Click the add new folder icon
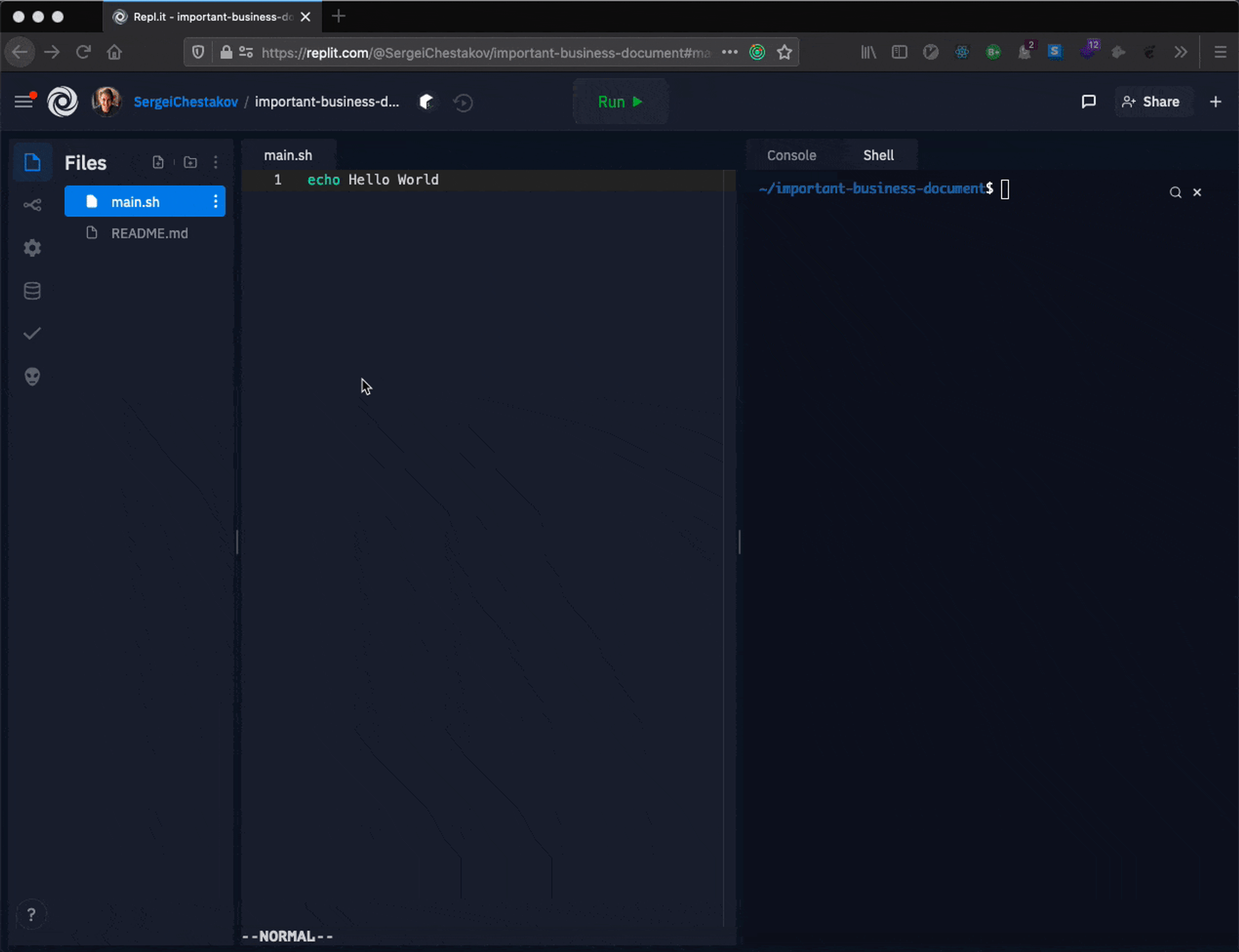Screen dimensions: 1239x952 (x=190, y=163)
